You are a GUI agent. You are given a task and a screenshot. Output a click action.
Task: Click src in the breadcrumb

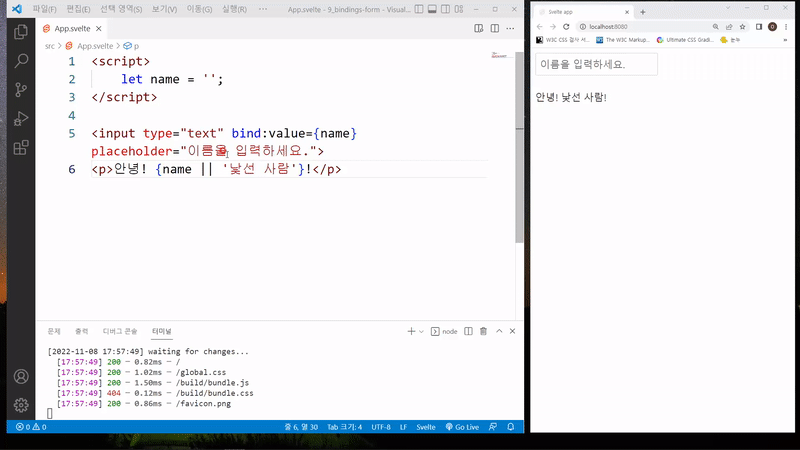coord(49,46)
